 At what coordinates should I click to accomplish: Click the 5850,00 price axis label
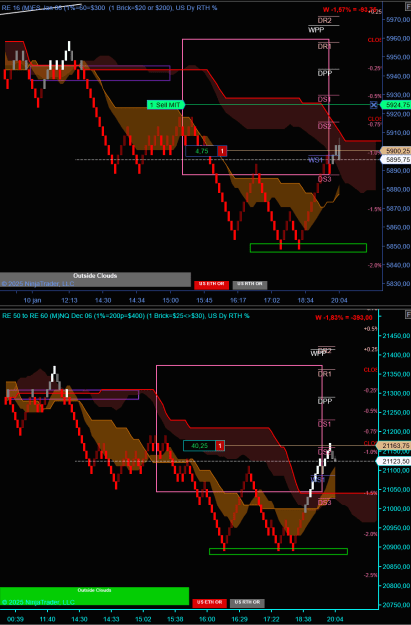(x=398, y=246)
